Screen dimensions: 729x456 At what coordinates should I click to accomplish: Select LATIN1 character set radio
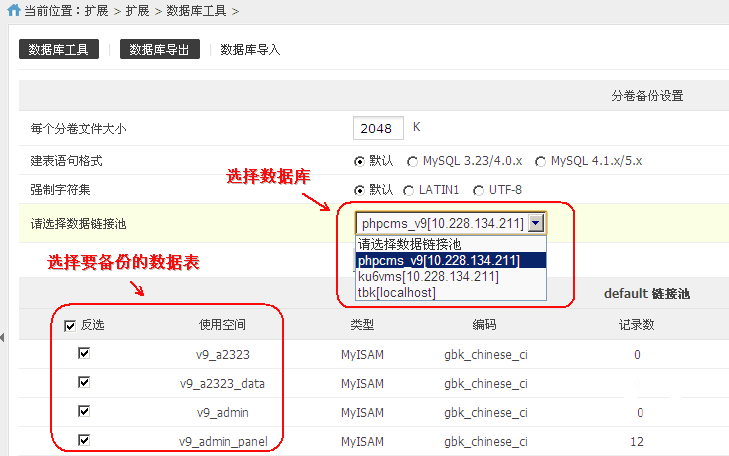coord(408,190)
